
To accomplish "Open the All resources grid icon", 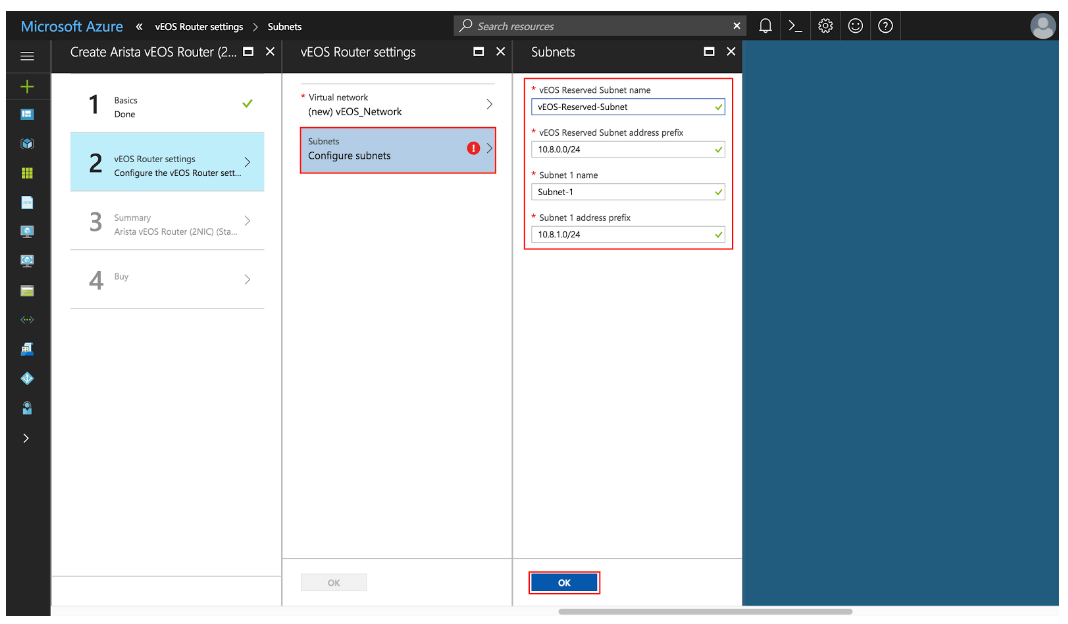I will pyautogui.click(x=27, y=173).
